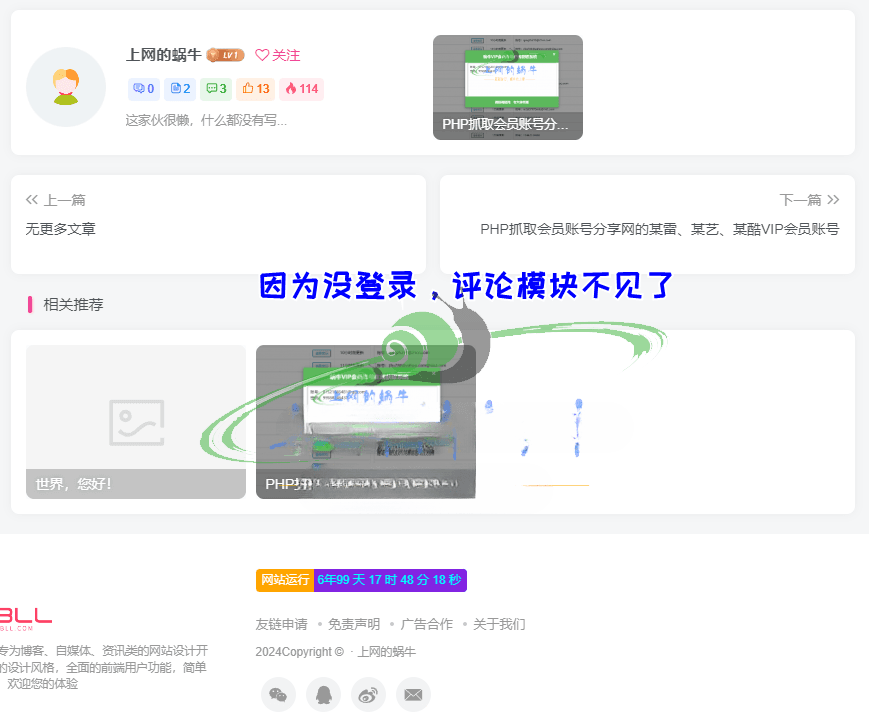Open the PHP recommended post thumbnail
Image resolution: width=869 pixels, height=719 pixels.
click(365, 422)
